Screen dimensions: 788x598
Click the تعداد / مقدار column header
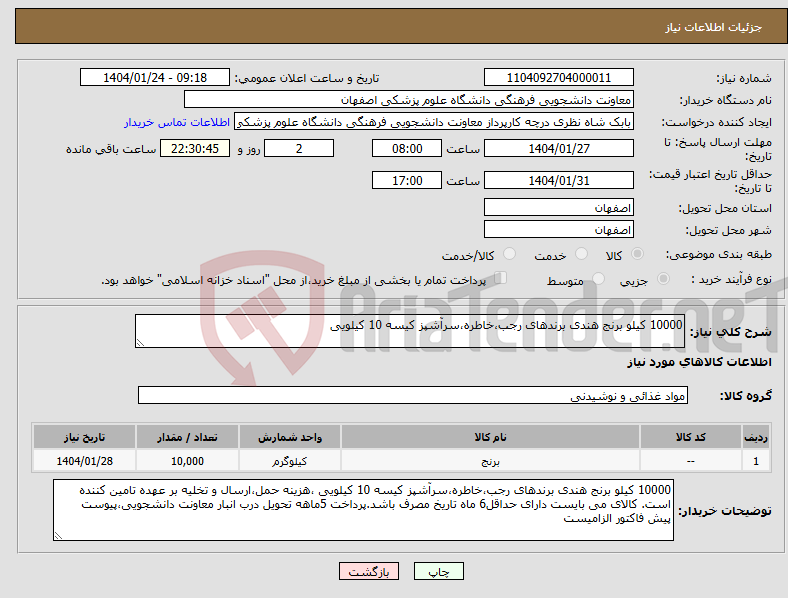(x=187, y=437)
